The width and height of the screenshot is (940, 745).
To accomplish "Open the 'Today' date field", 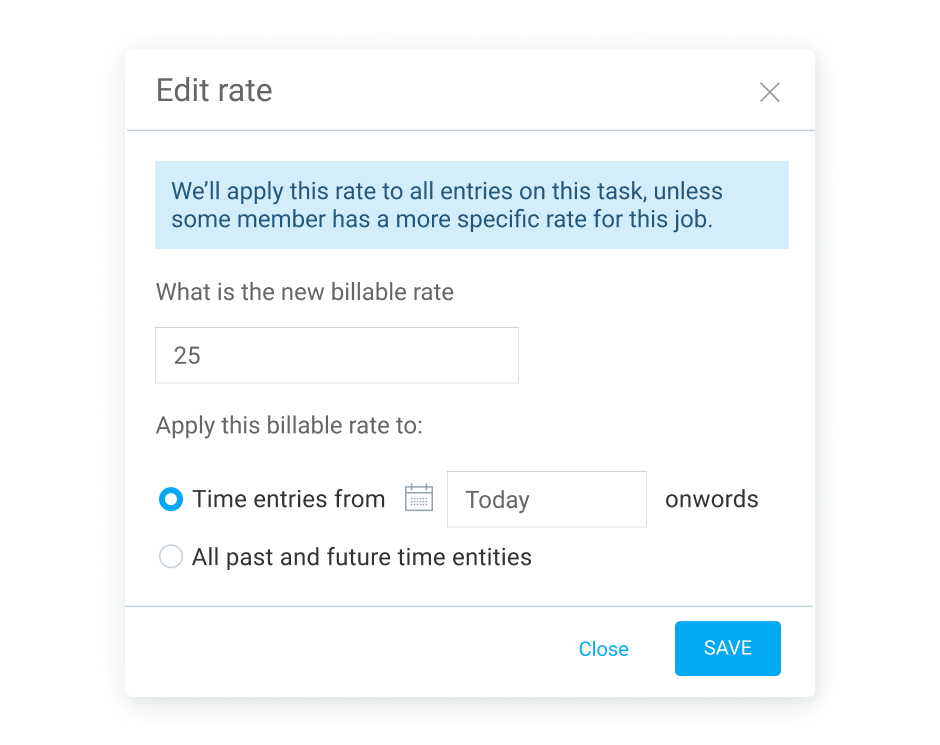I will [546, 499].
